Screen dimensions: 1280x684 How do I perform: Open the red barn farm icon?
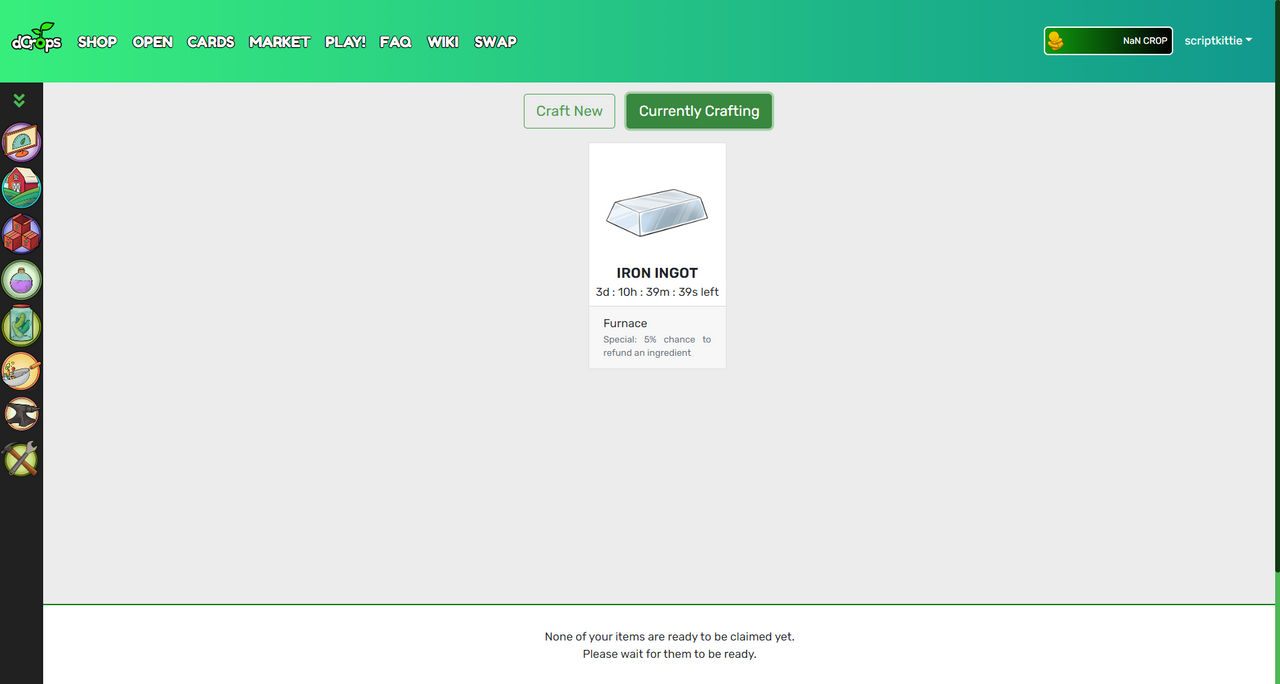(x=21, y=188)
